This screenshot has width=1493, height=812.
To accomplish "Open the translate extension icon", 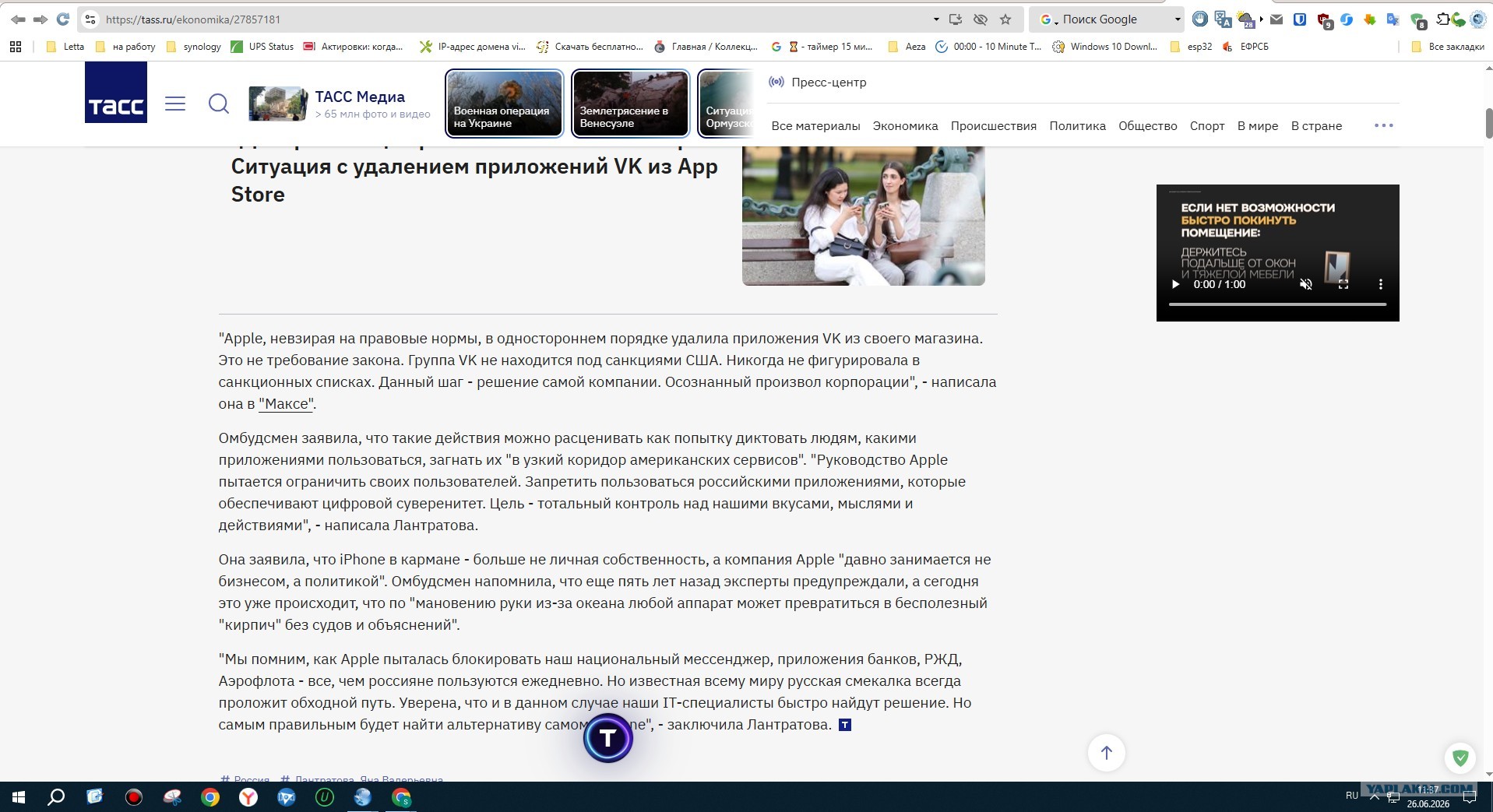I will pyautogui.click(x=1223, y=19).
